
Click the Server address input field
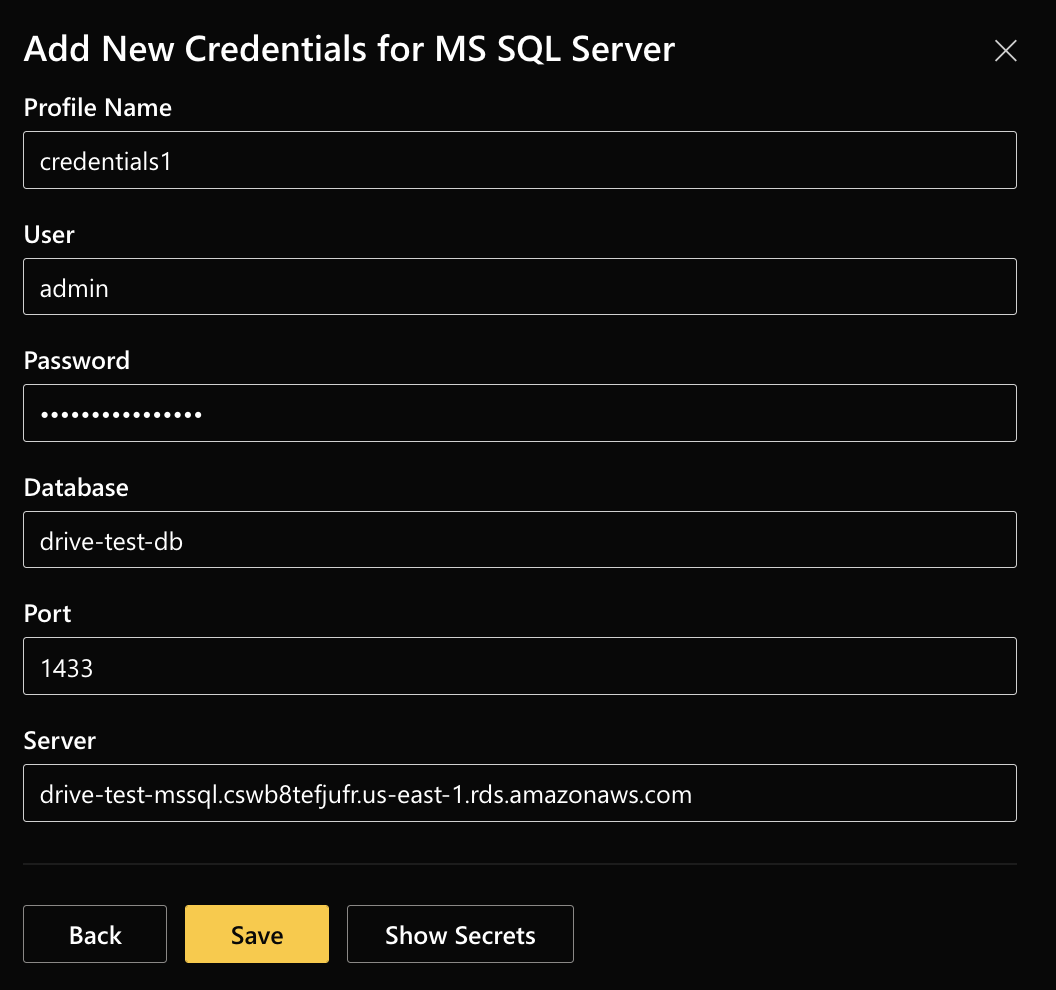click(520, 793)
